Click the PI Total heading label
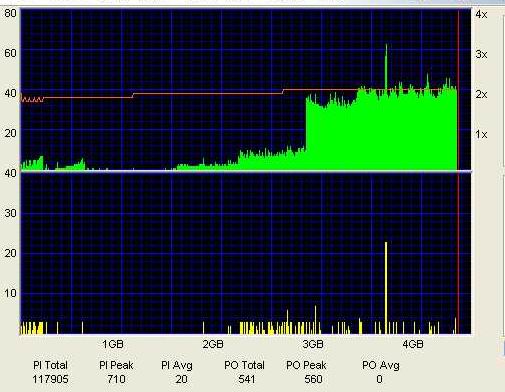The height and width of the screenshot is (392, 505). tap(50, 365)
